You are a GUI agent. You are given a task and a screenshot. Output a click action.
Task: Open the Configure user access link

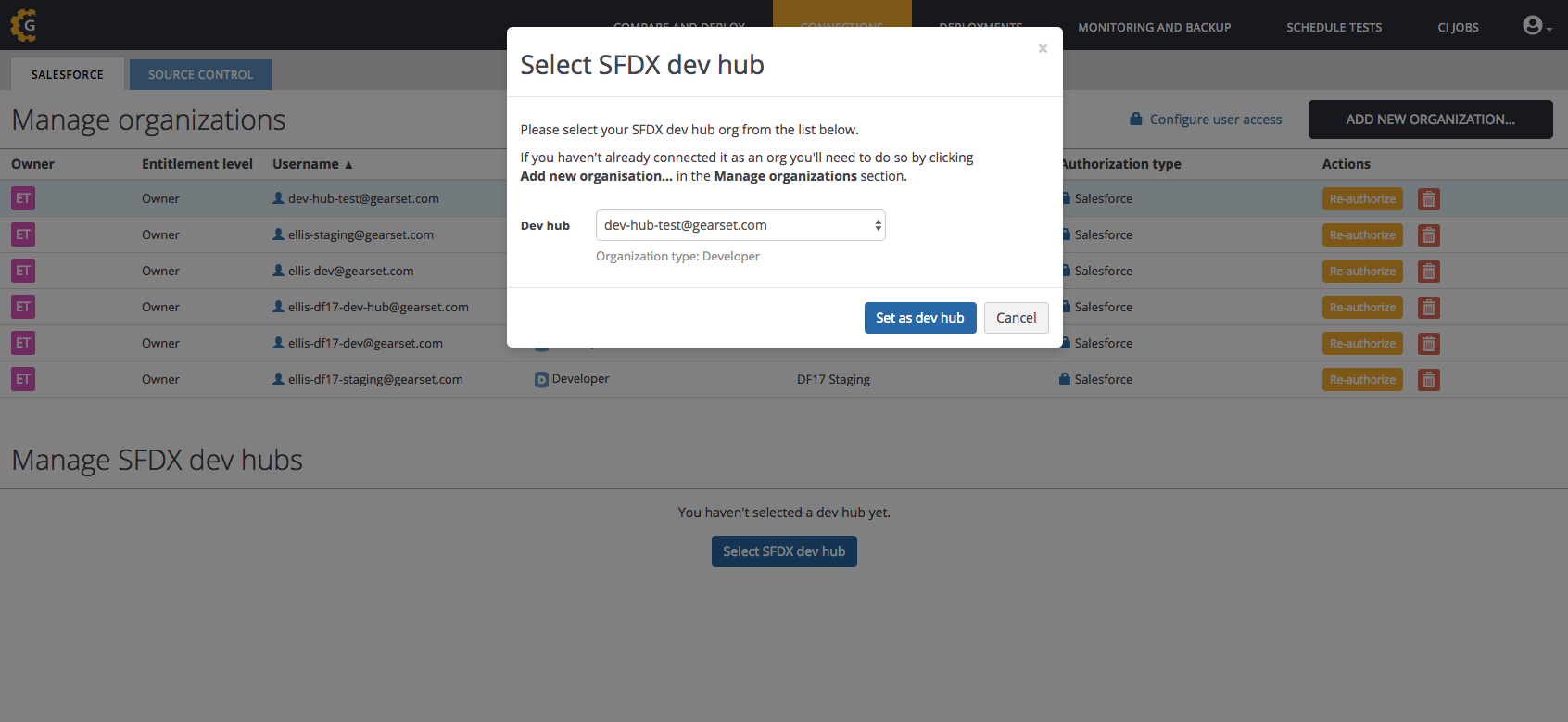click(x=1215, y=120)
